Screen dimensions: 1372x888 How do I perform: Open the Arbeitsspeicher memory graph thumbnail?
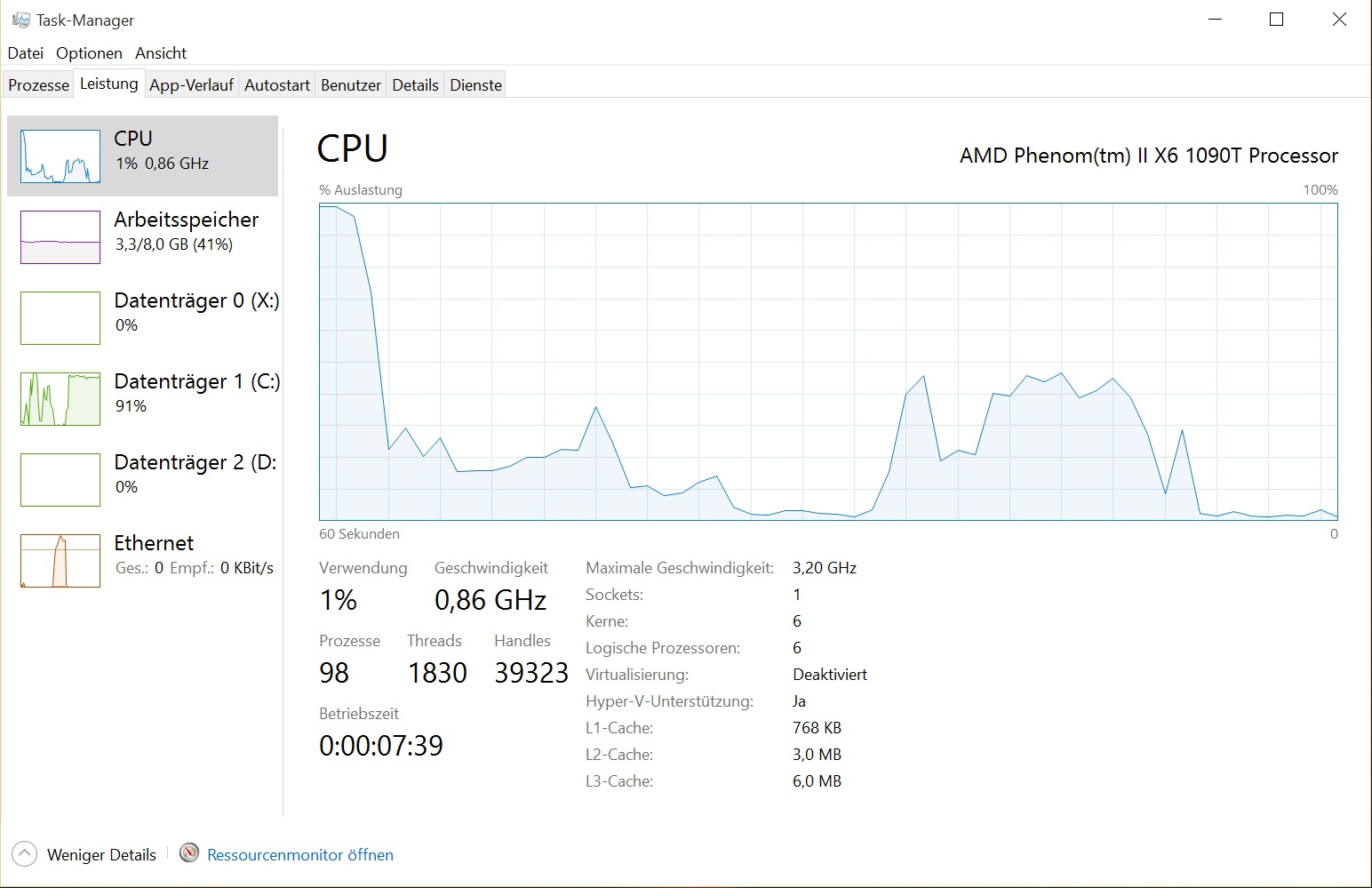(x=60, y=237)
